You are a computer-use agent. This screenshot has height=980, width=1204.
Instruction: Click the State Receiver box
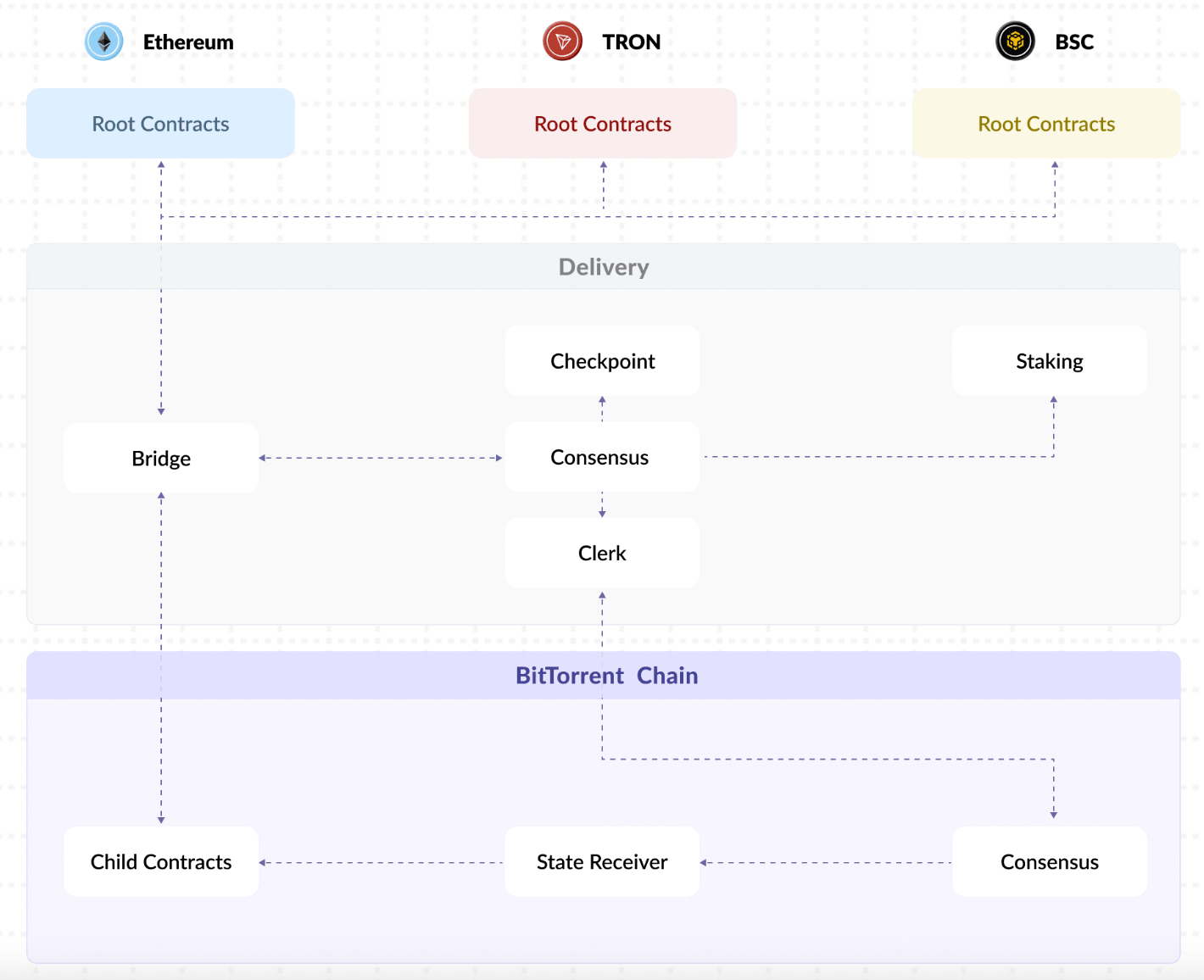pyautogui.click(x=602, y=862)
